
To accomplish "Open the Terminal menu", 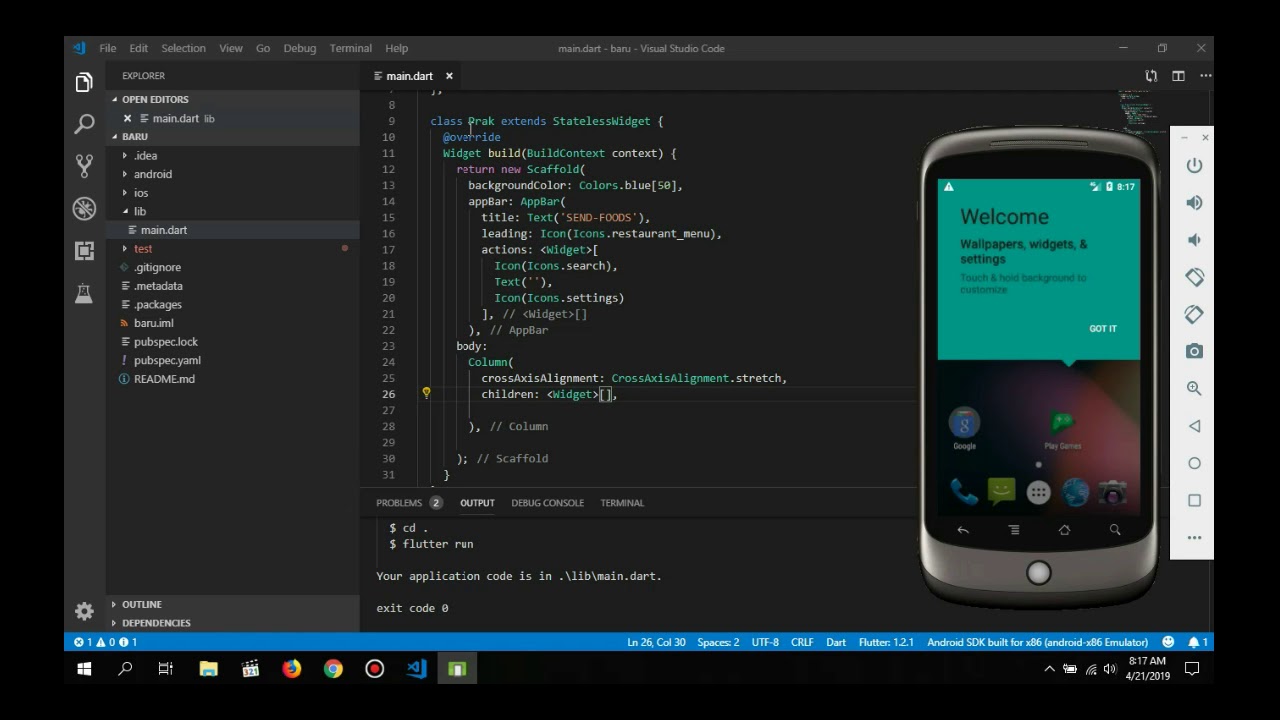I will point(350,48).
